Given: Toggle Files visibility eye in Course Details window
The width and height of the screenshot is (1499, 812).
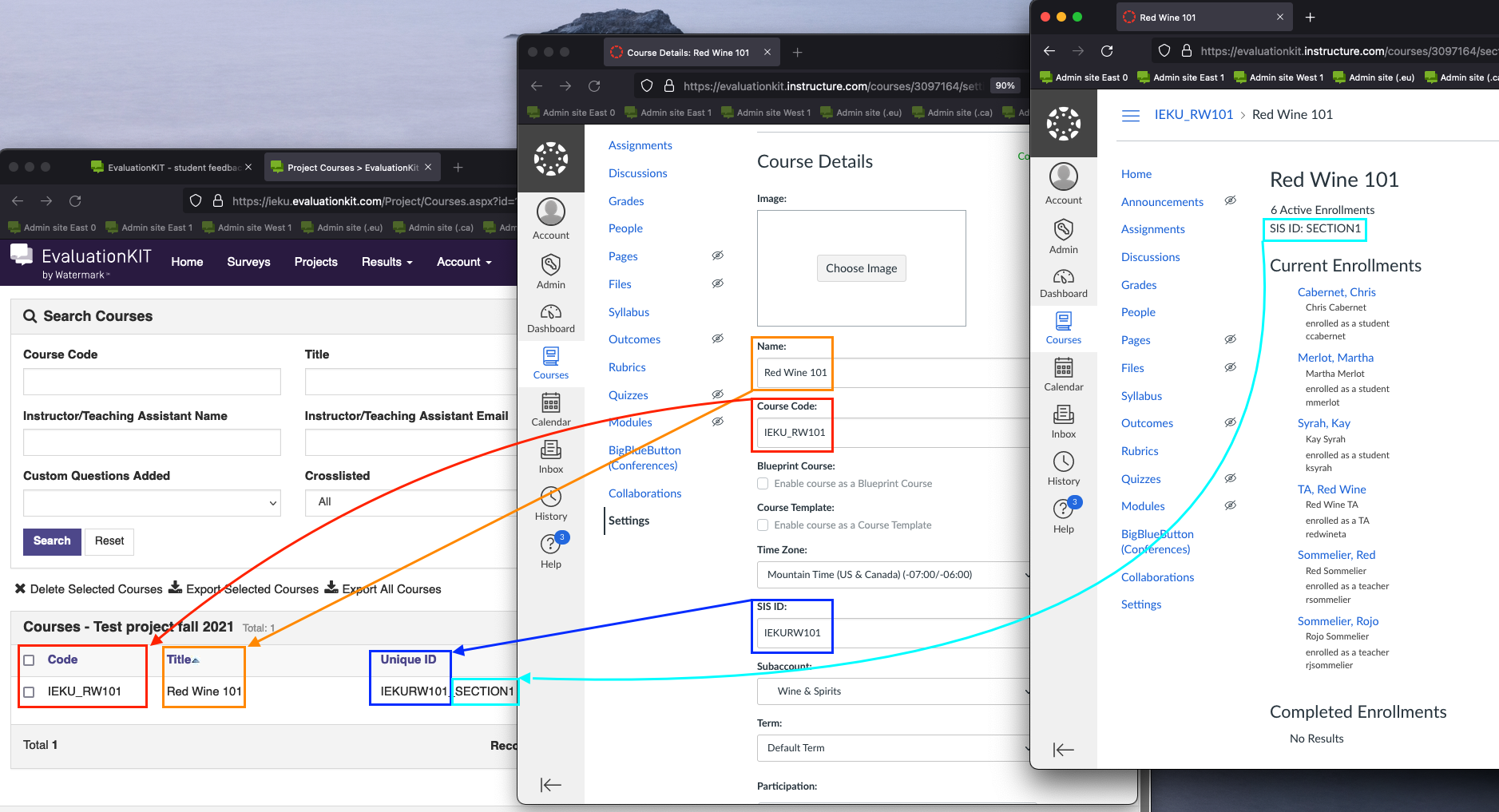Looking at the screenshot, I should click(x=718, y=283).
